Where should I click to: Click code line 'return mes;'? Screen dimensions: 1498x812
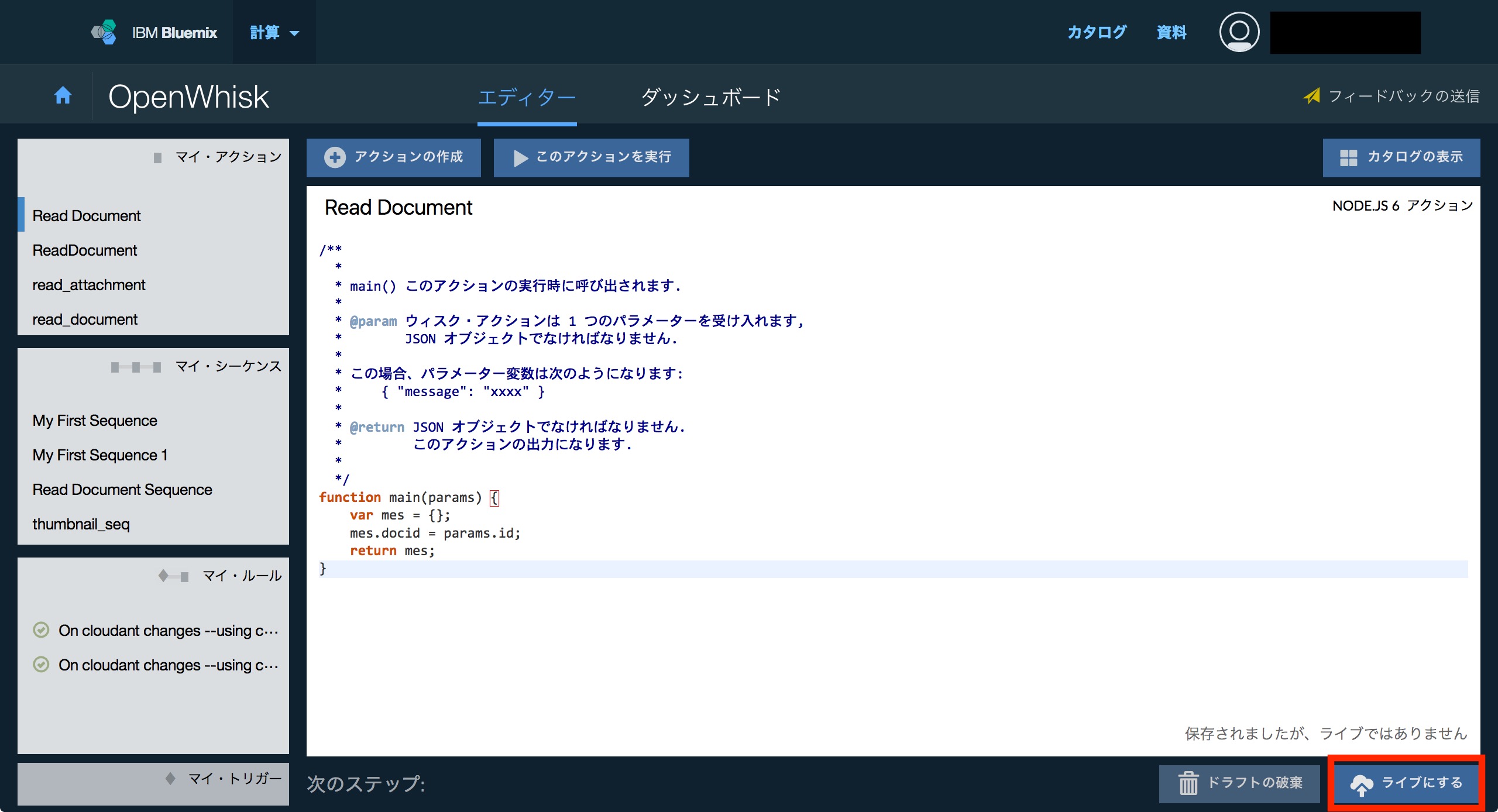(x=392, y=550)
